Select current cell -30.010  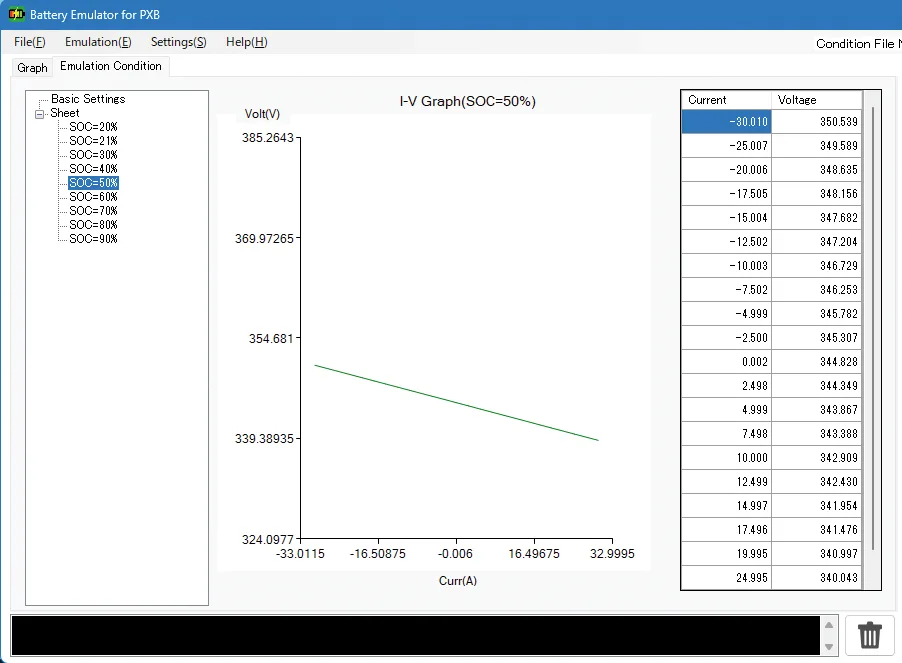(x=727, y=121)
